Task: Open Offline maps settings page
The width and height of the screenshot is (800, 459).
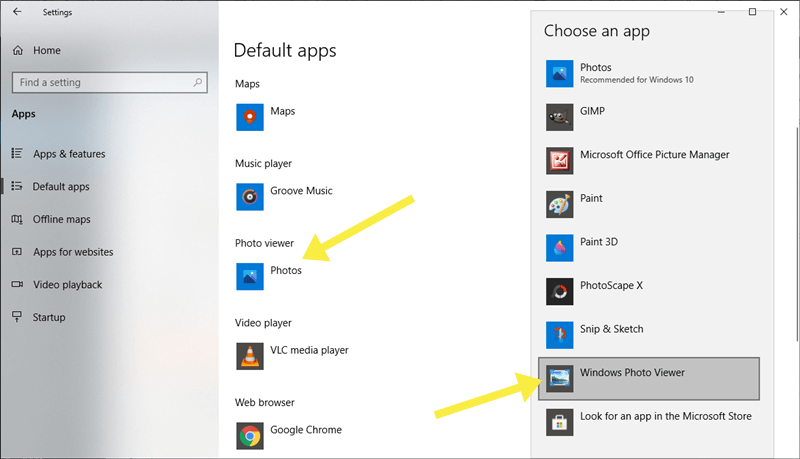Action: 62,219
